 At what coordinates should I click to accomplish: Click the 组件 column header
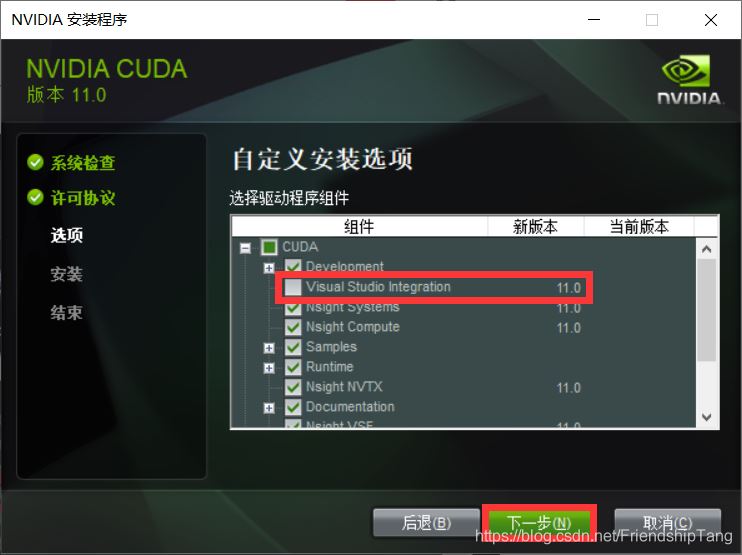click(359, 227)
